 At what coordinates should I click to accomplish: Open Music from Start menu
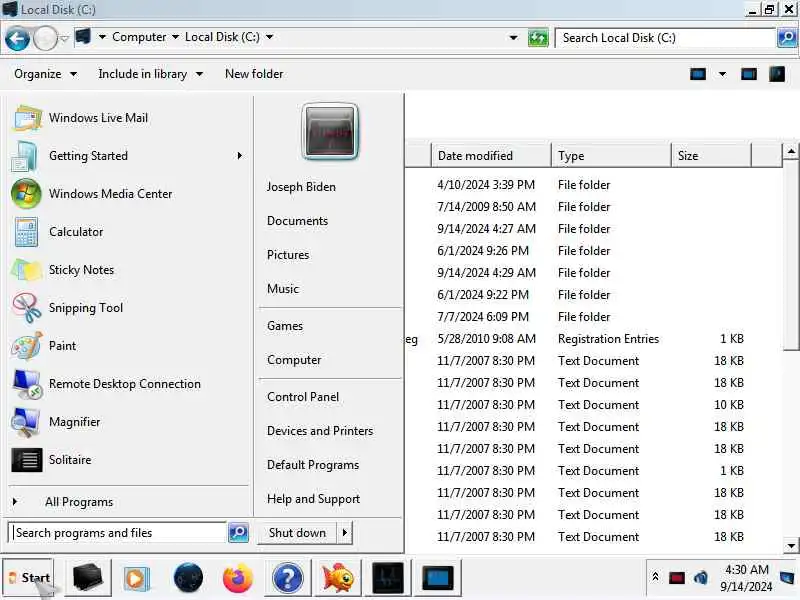tap(283, 289)
